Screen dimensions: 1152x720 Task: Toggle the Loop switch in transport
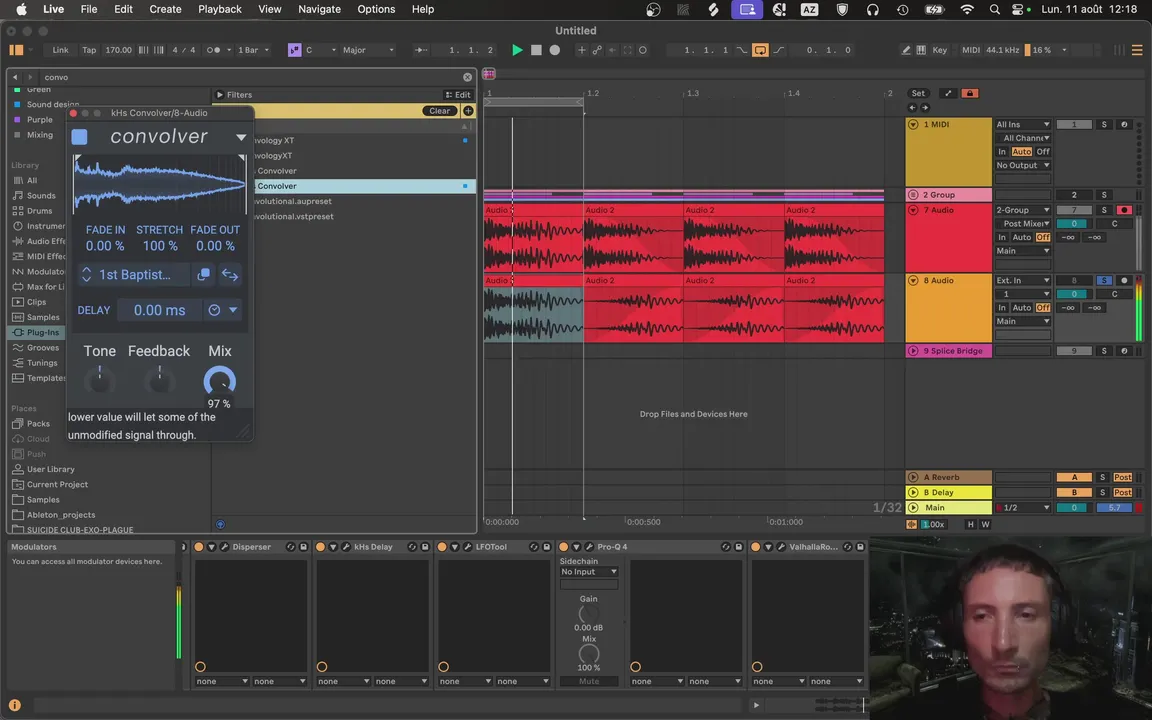(760, 50)
